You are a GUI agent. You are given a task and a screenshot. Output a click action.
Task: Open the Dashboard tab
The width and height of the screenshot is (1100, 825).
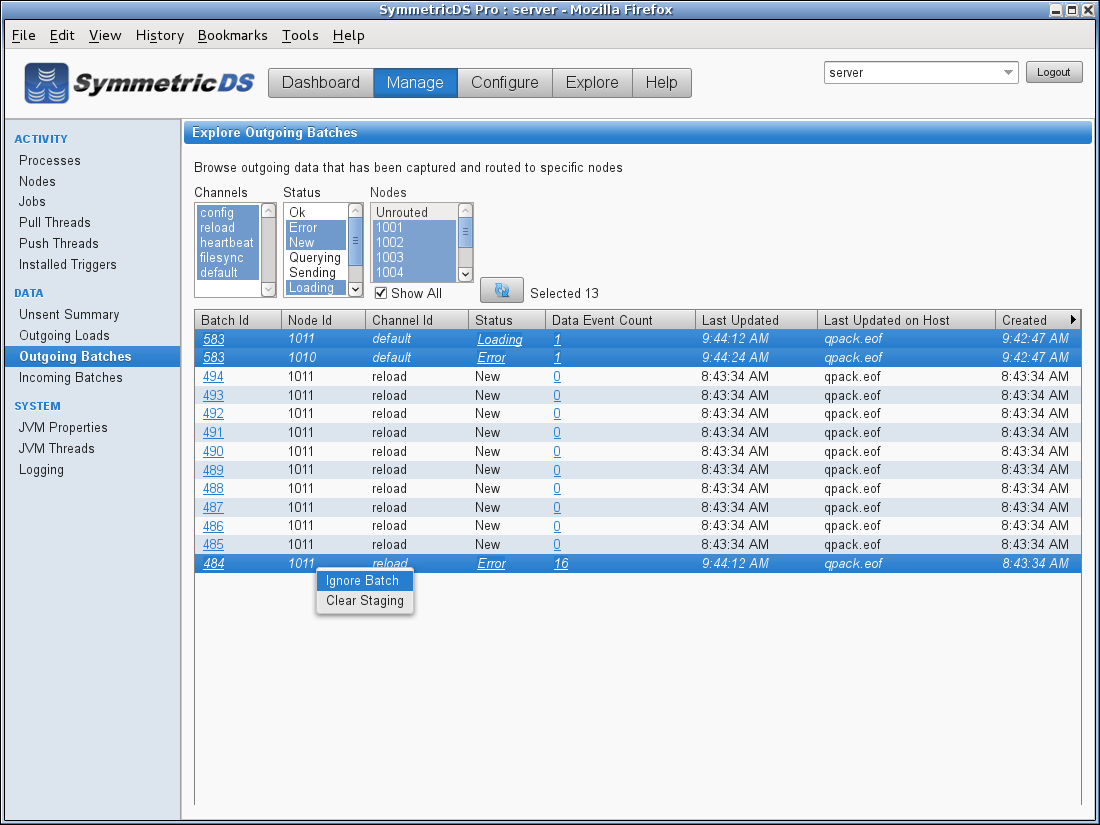(x=321, y=83)
